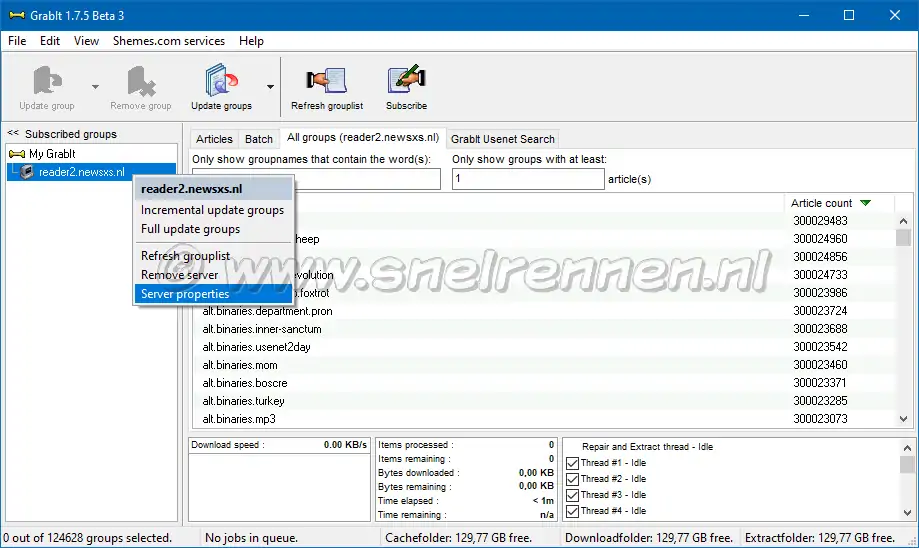Select the alt.binaries.usenet2day group row
The width and height of the screenshot is (919, 548).
544,347
